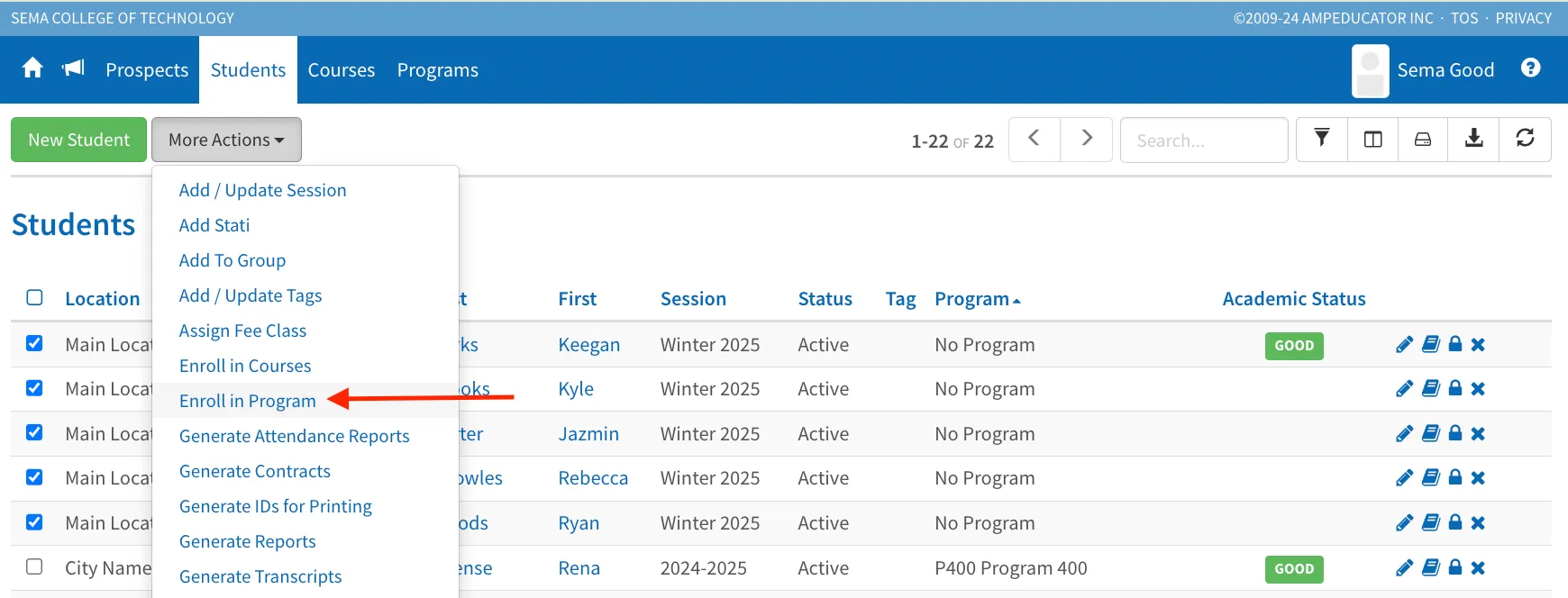Open the Courses tab
Screen dimensions: 1568x598
(x=342, y=70)
